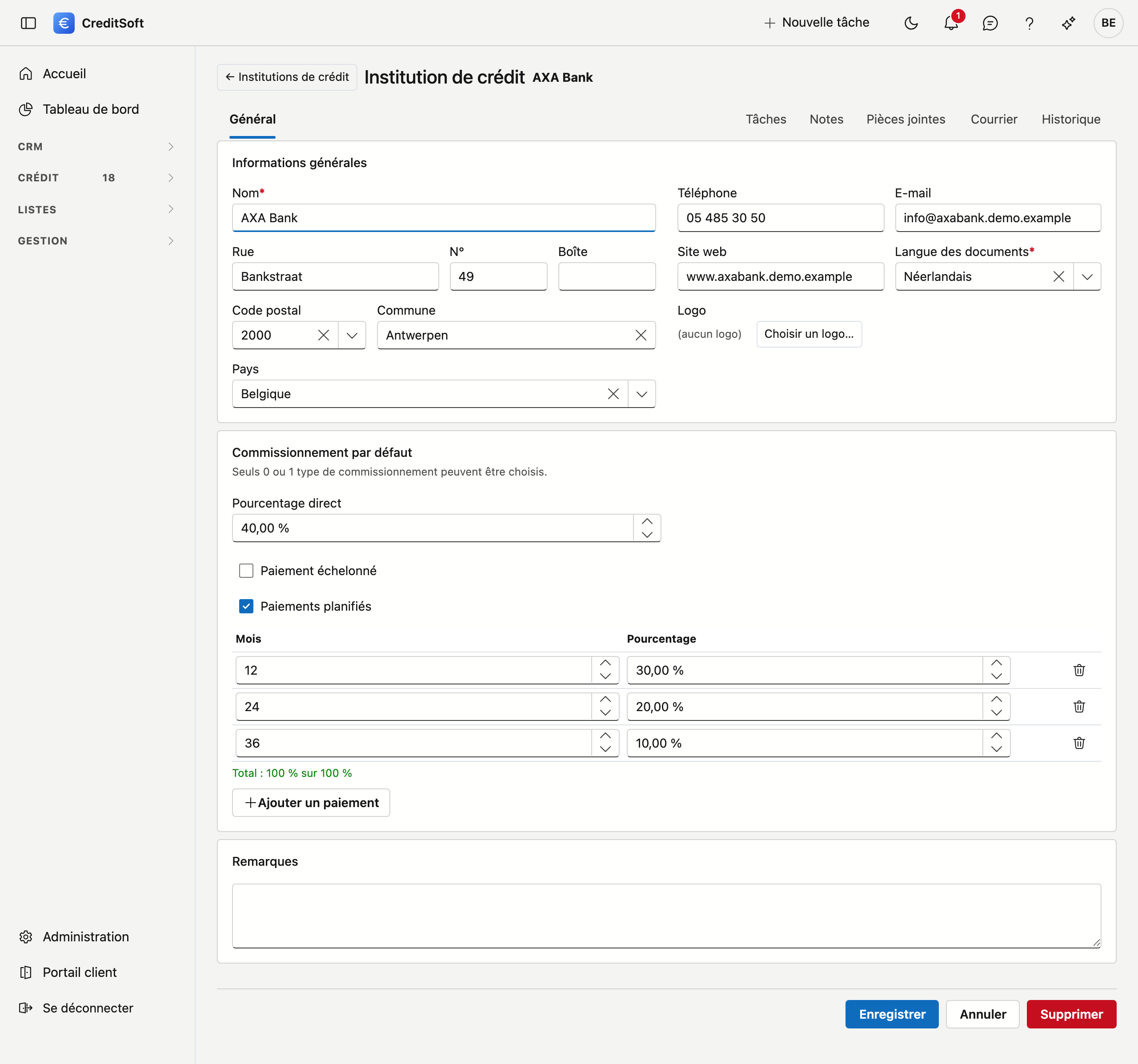View the Historique tab
This screenshot has height=1064, width=1138.
(1070, 119)
